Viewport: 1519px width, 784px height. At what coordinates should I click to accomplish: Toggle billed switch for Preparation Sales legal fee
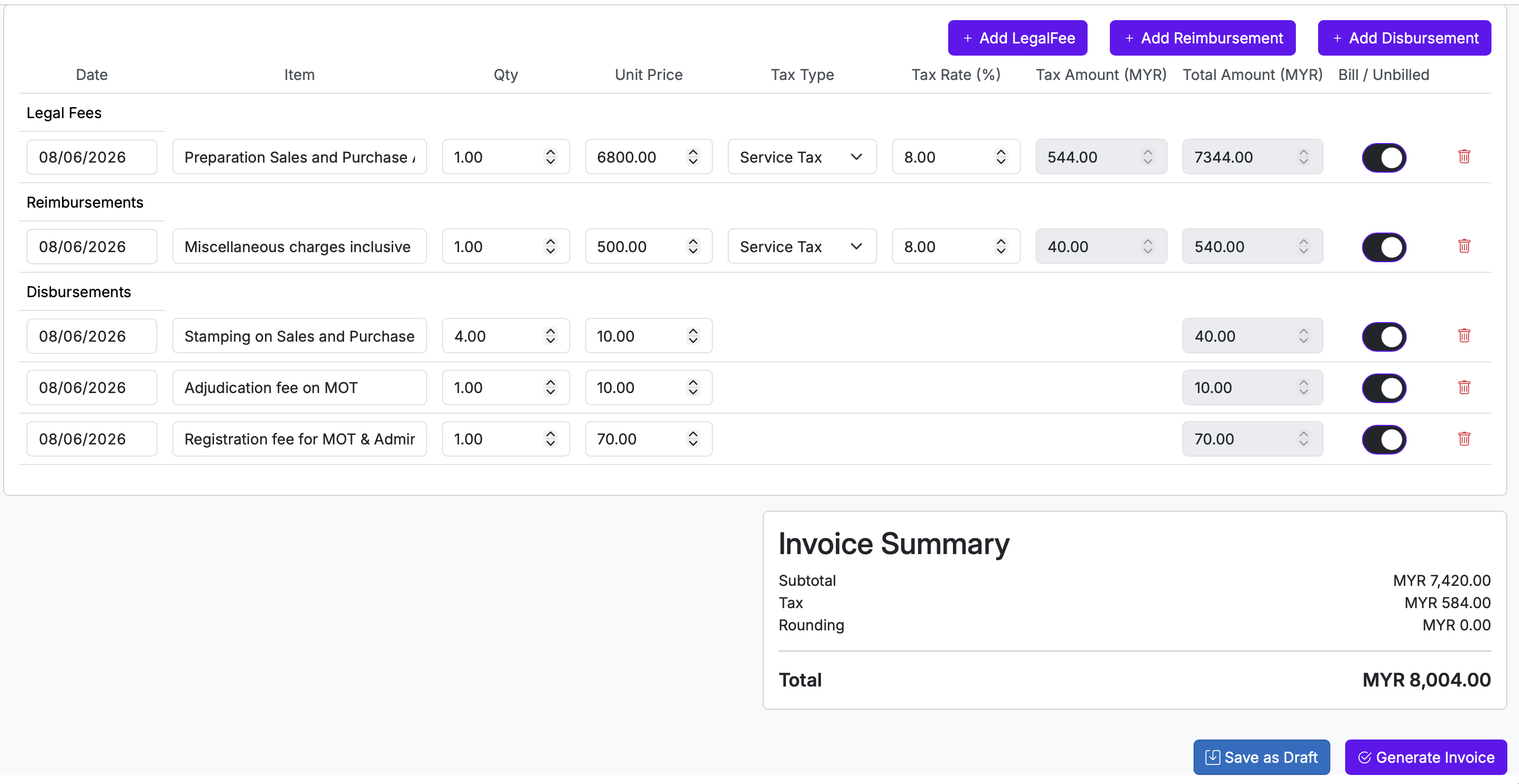(x=1383, y=157)
